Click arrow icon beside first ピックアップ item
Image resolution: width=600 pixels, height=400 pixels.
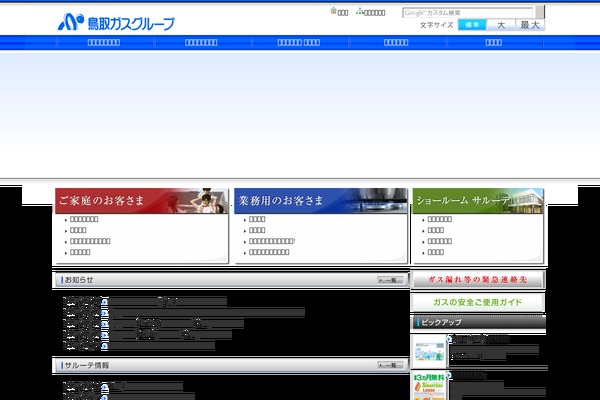point(449,339)
